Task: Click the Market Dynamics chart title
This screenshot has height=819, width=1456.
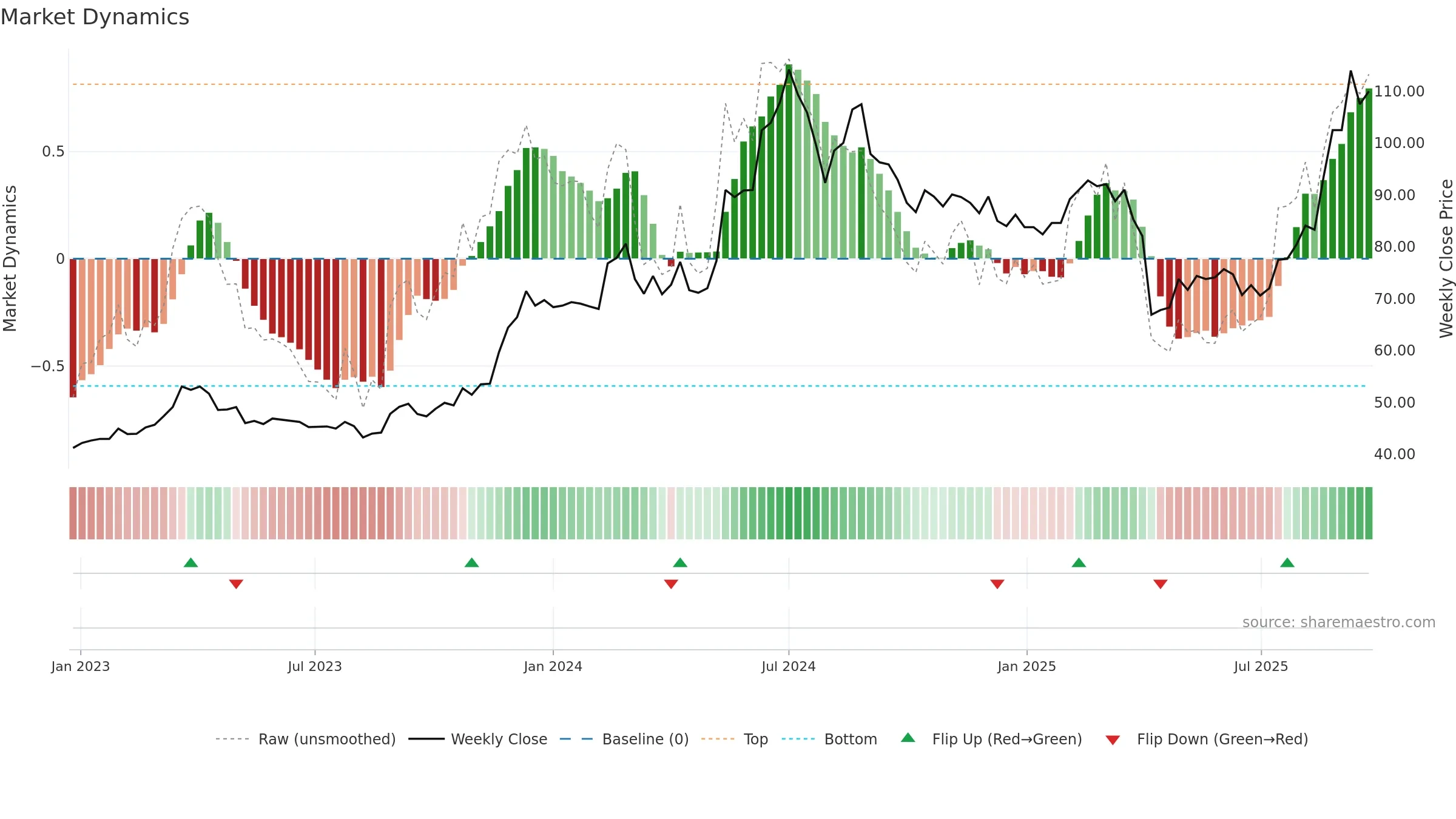Action: pyautogui.click(x=95, y=17)
